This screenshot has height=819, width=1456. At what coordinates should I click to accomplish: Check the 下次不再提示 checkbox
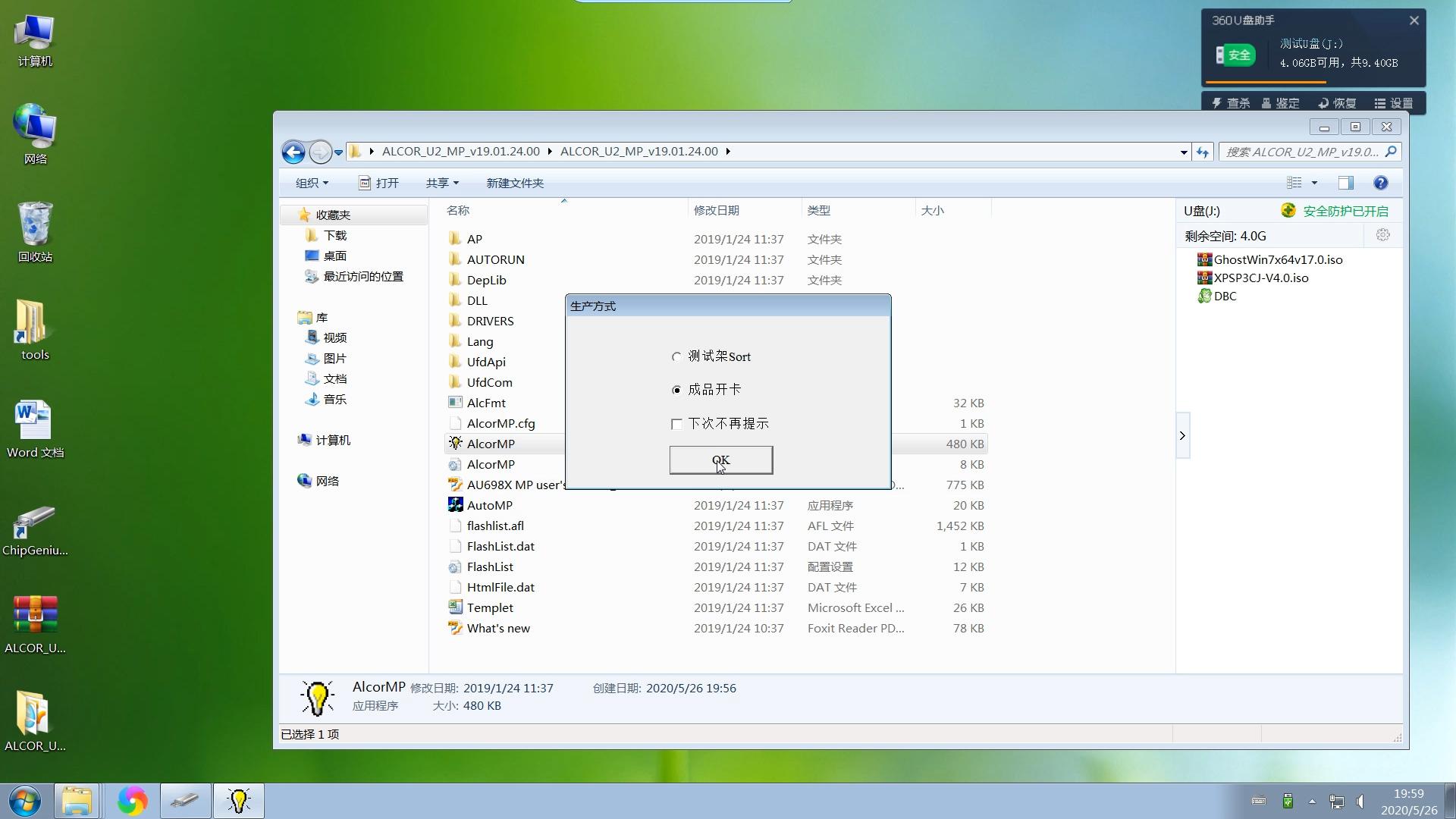676,424
